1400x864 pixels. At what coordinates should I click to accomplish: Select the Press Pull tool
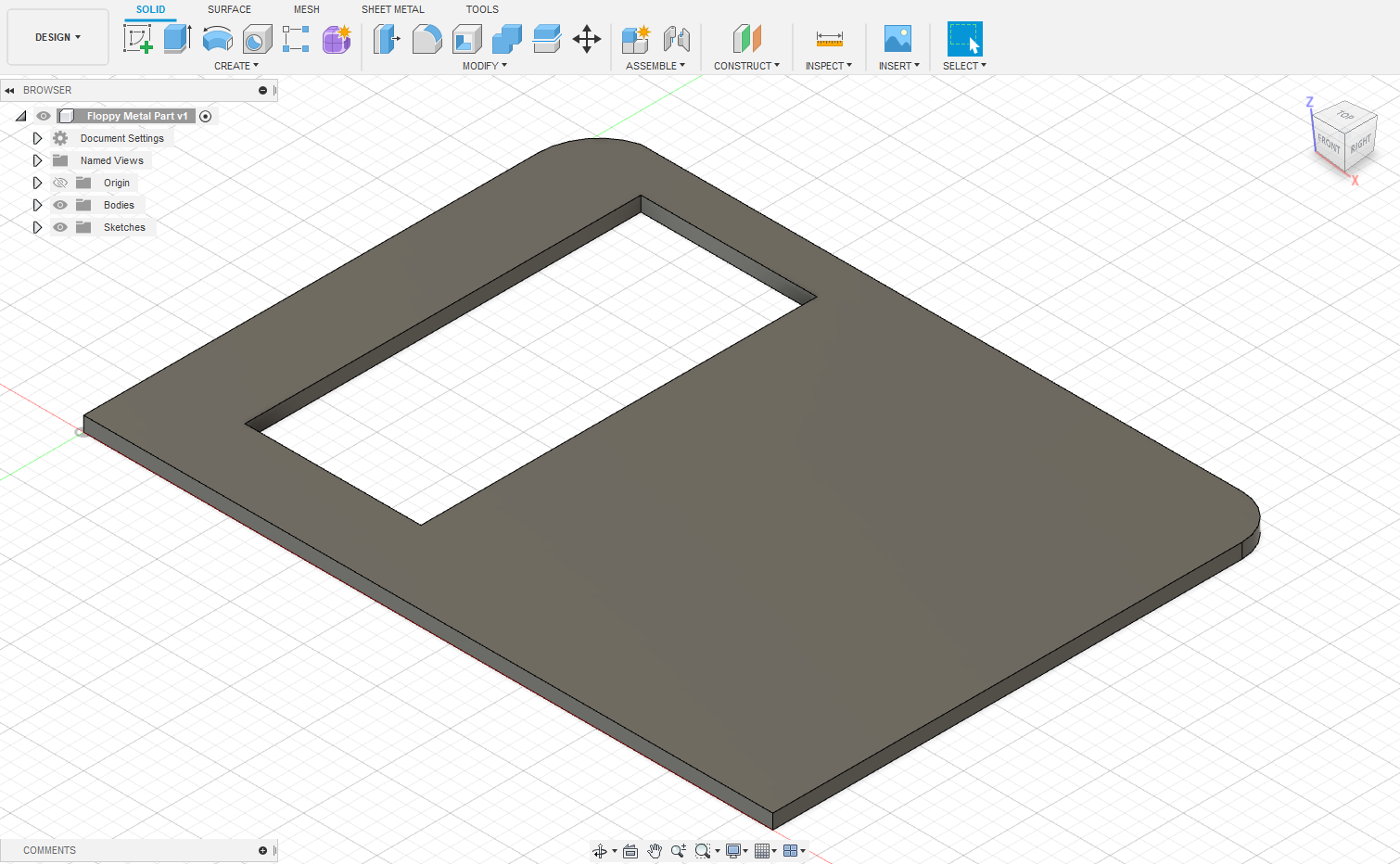(387, 39)
